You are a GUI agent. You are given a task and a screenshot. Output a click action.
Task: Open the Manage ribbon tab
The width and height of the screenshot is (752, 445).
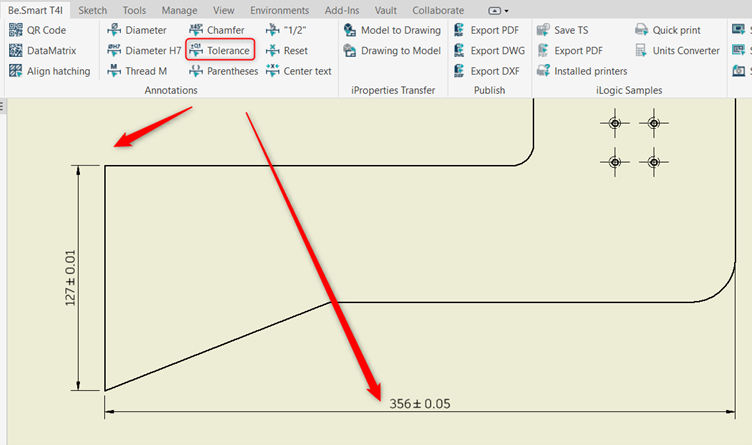(179, 10)
